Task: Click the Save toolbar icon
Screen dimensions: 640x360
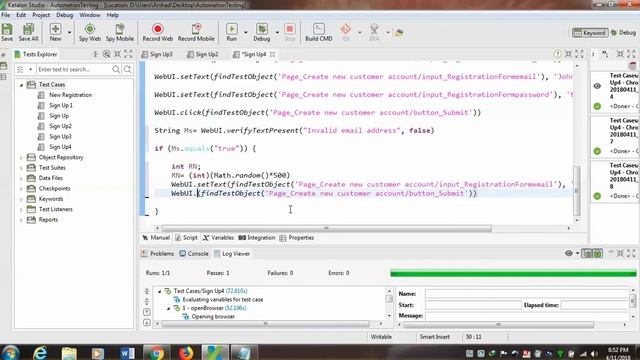Action: (7, 32)
